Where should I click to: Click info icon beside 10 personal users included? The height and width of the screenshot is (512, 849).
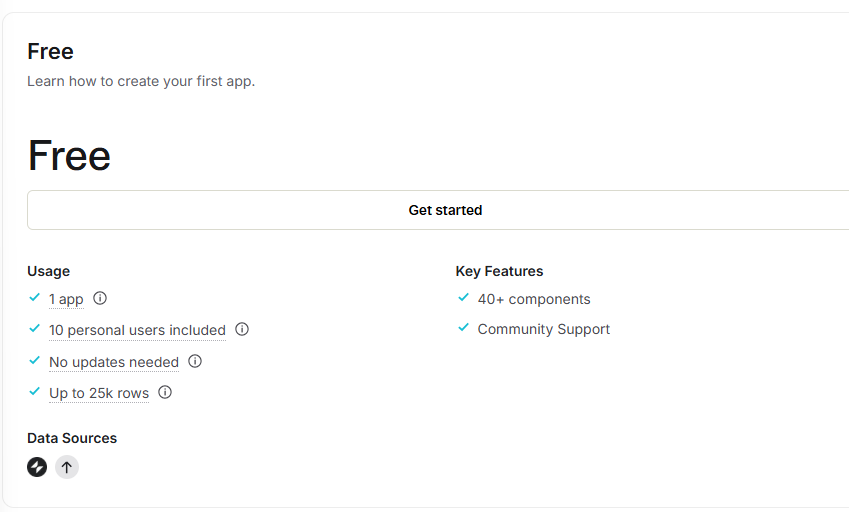click(242, 329)
